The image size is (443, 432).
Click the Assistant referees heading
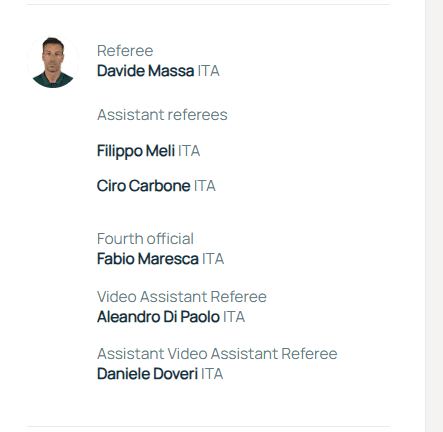(162, 115)
